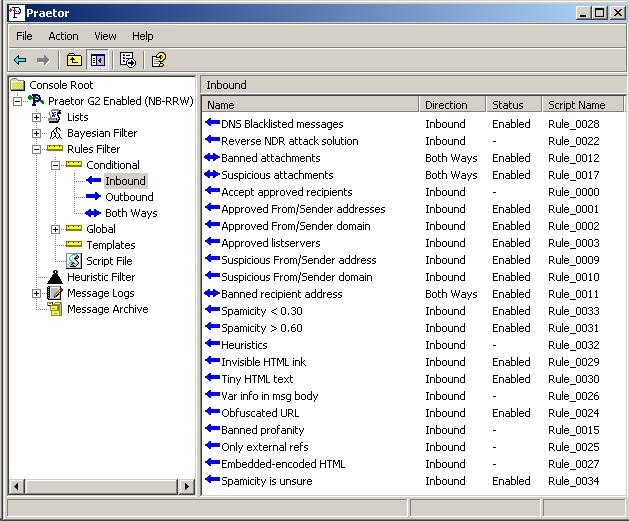Click the Lists node icon

point(55,117)
